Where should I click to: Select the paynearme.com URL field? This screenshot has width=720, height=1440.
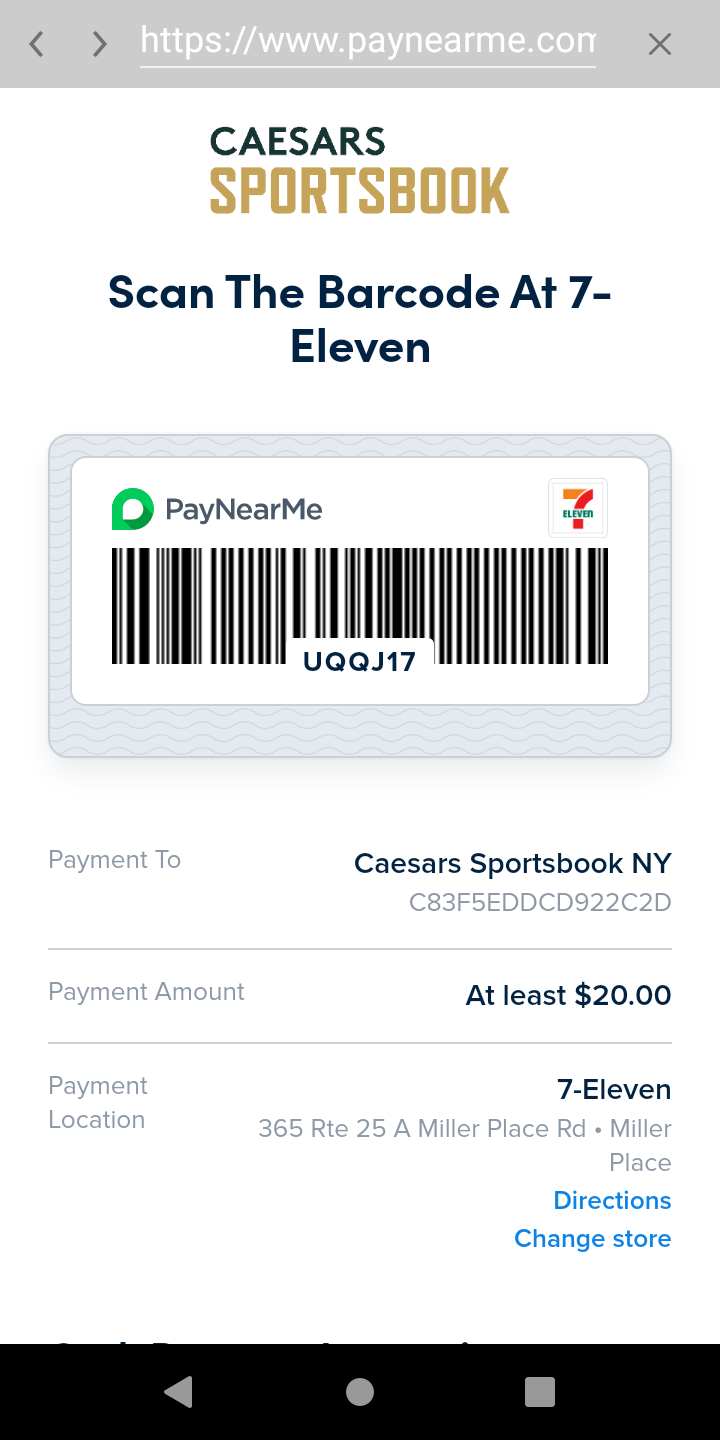(x=368, y=43)
